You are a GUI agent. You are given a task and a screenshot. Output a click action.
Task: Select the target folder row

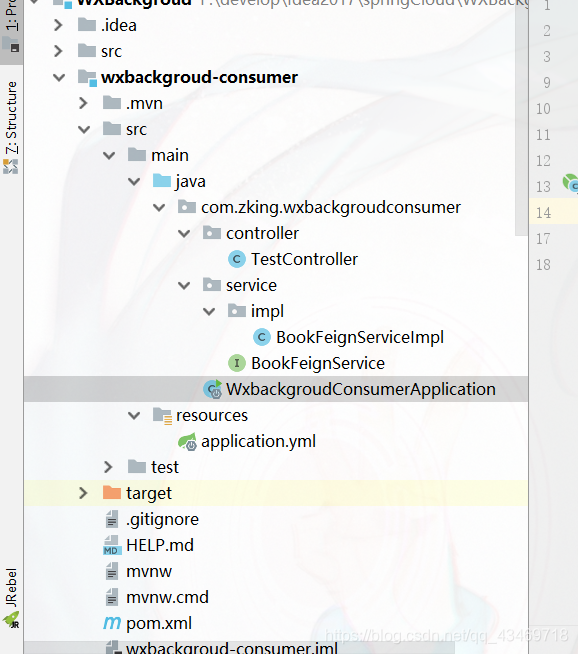point(276,493)
